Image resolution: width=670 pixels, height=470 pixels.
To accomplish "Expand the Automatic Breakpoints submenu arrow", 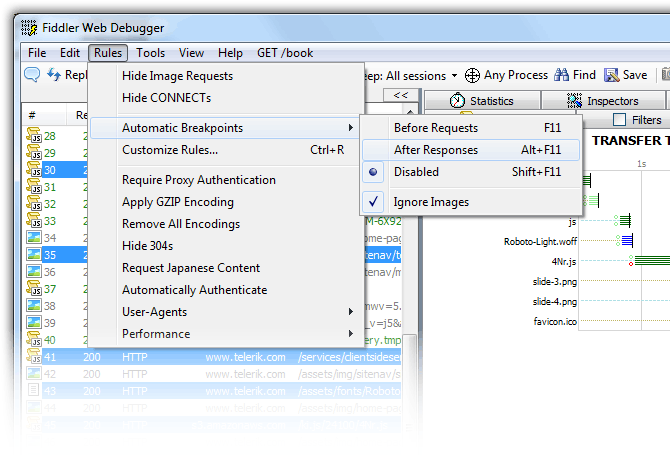I will tap(350, 128).
